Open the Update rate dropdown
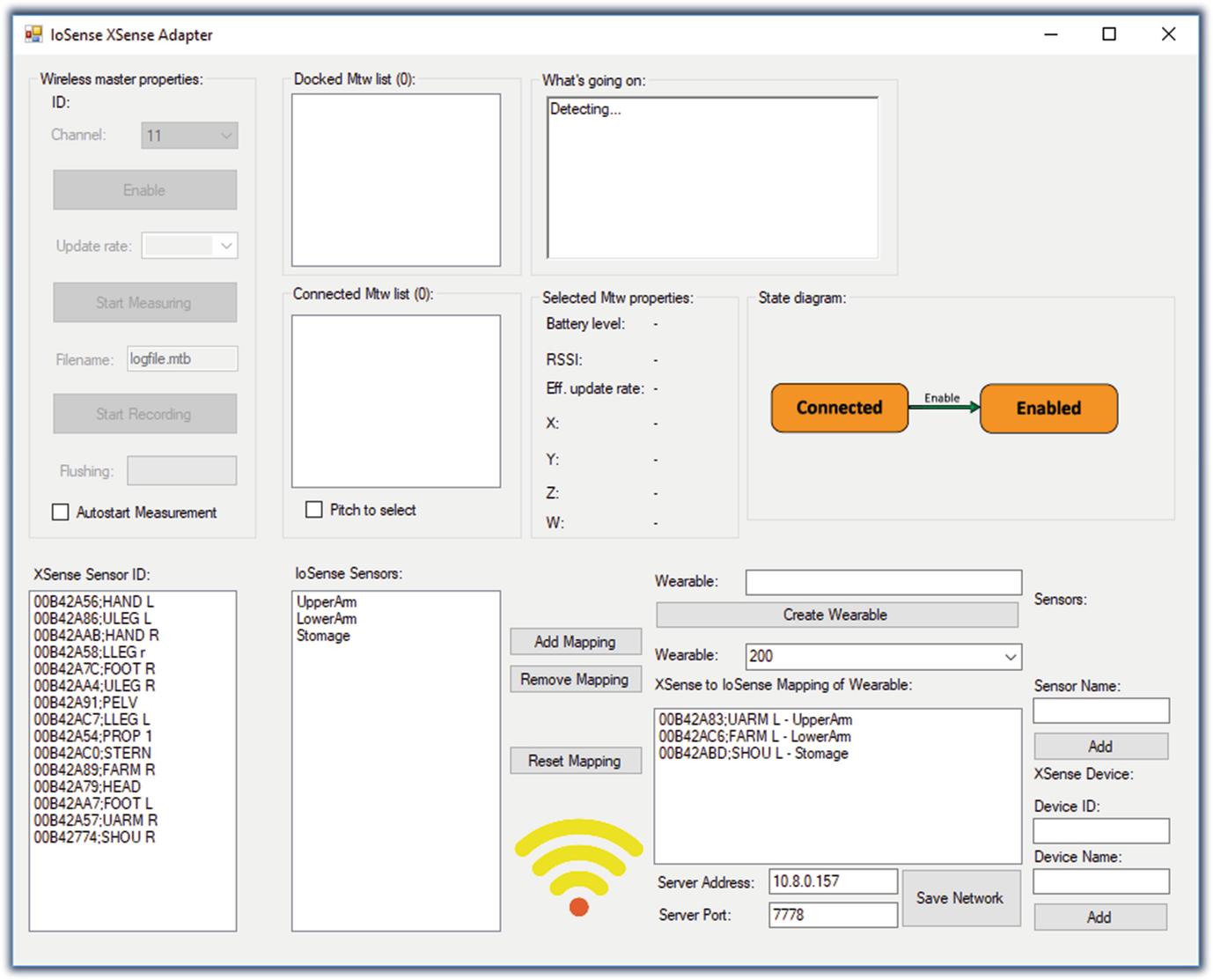Viewport: 1213px width, 980px height. click(x=190, y=246)
